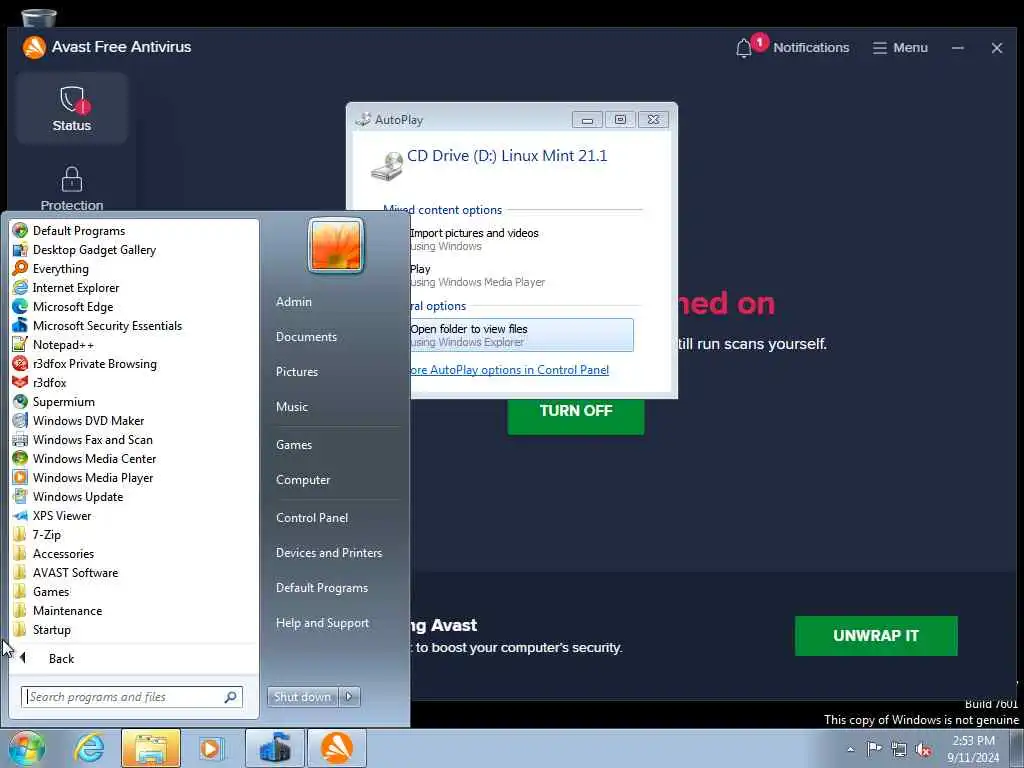
Task: Launch the r3dfox browser icon
Action: point(20,382)
